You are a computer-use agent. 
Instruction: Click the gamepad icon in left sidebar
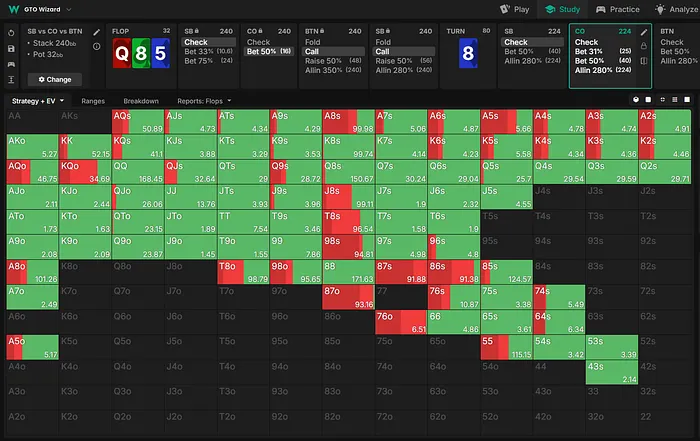10,62
